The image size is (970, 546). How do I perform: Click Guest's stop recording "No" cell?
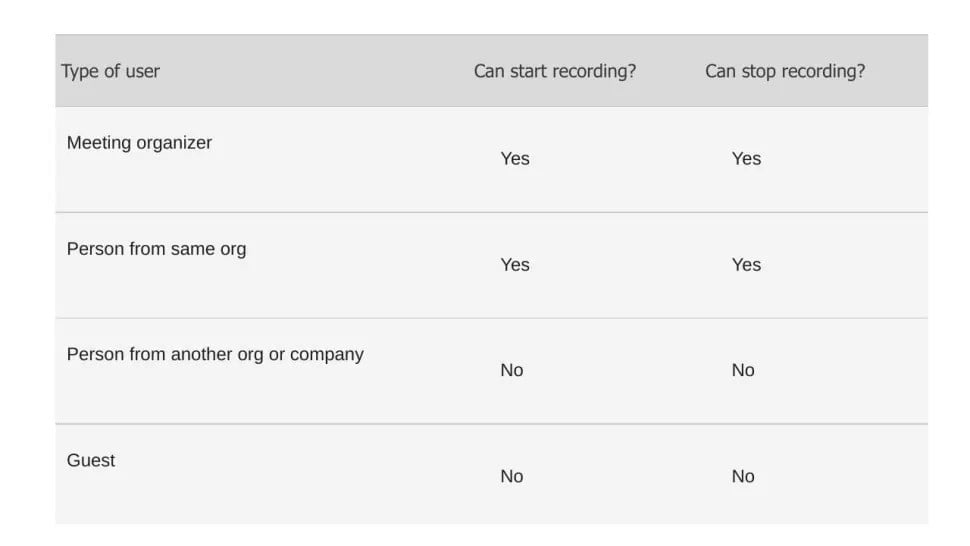pos(743,476)
